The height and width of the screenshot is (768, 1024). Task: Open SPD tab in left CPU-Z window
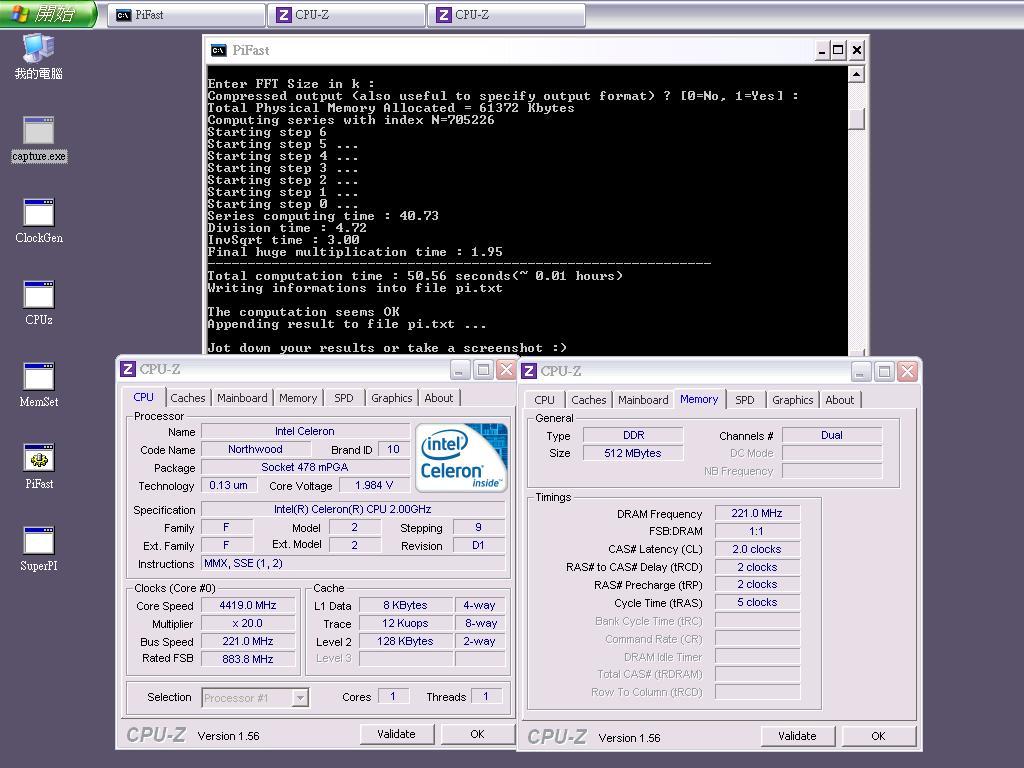coord(344,398)
